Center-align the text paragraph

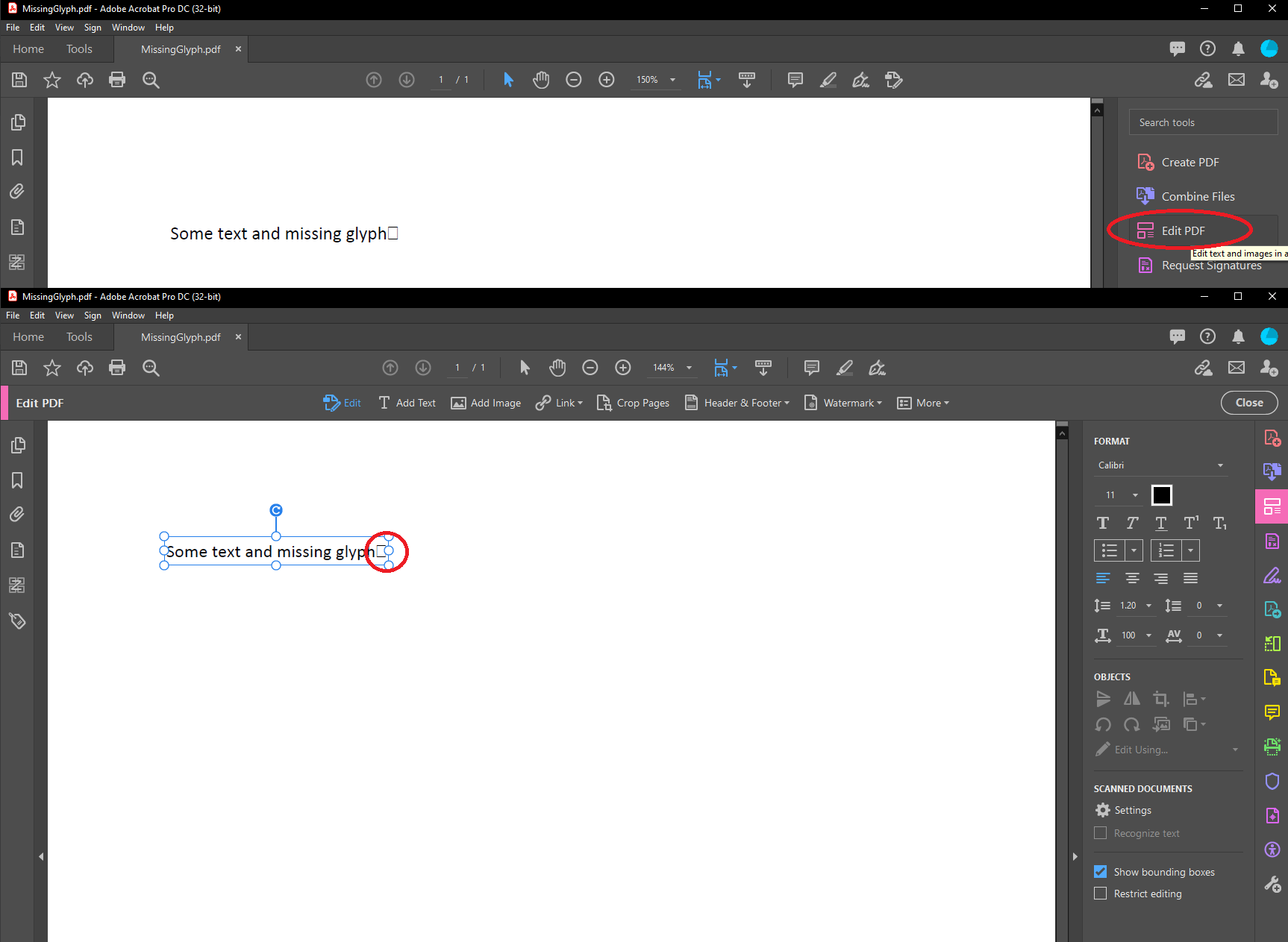1132,579
